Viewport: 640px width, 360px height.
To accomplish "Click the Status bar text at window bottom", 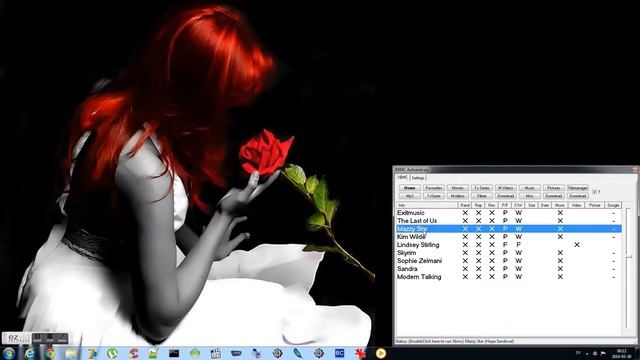I will [454, 341].
